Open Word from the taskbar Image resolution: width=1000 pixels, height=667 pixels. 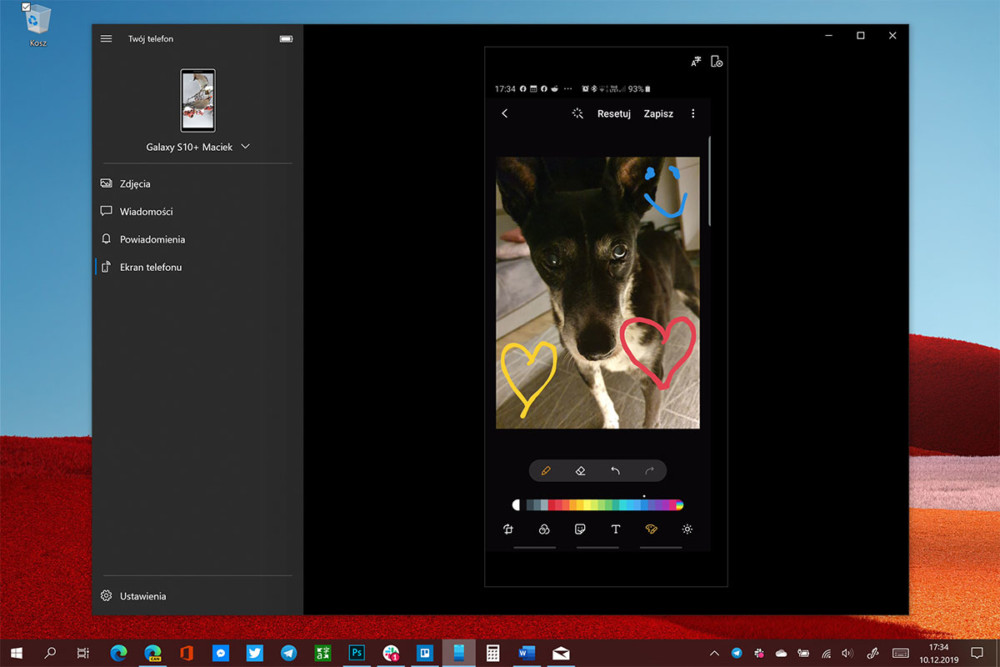[x=526, y=653]
